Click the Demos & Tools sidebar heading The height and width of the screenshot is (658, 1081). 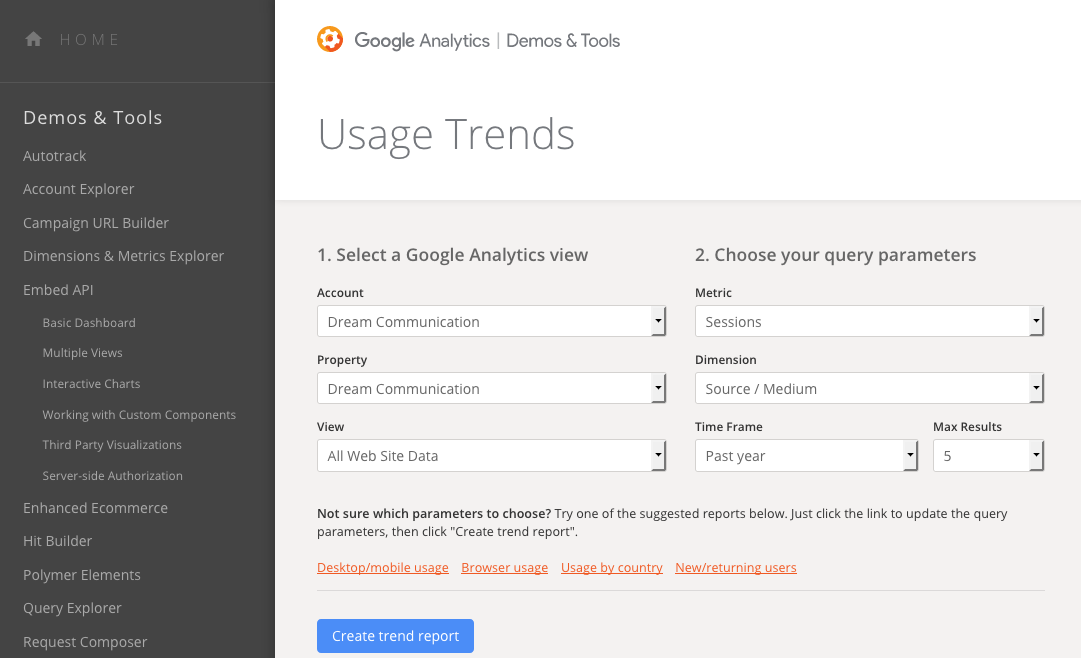(x=92, y=117)
